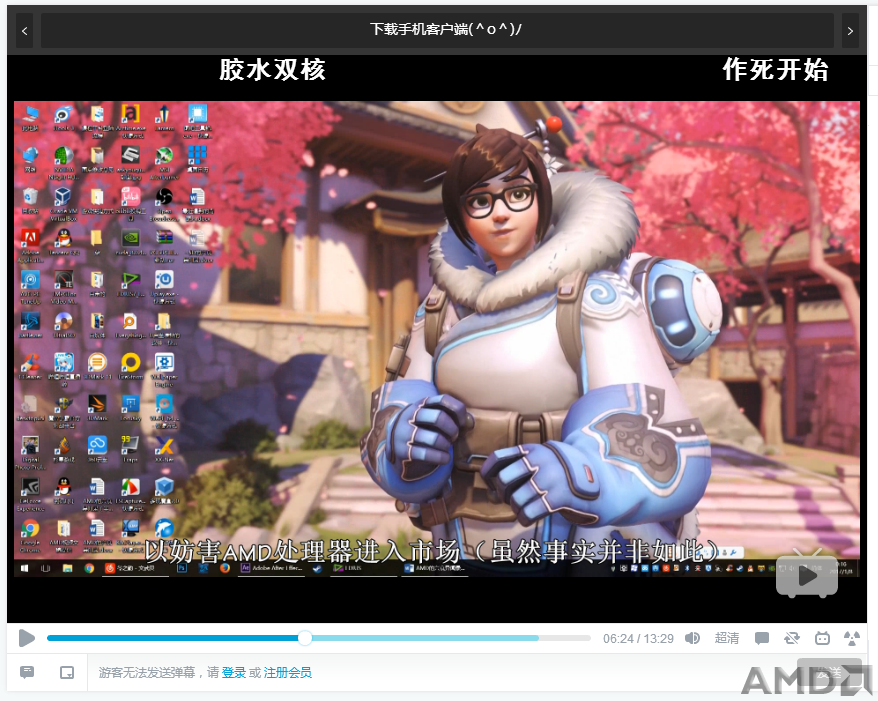Click the 发送 send button
Image resolution: width=878 pixels, height=701 pixels.
[829, 672]
